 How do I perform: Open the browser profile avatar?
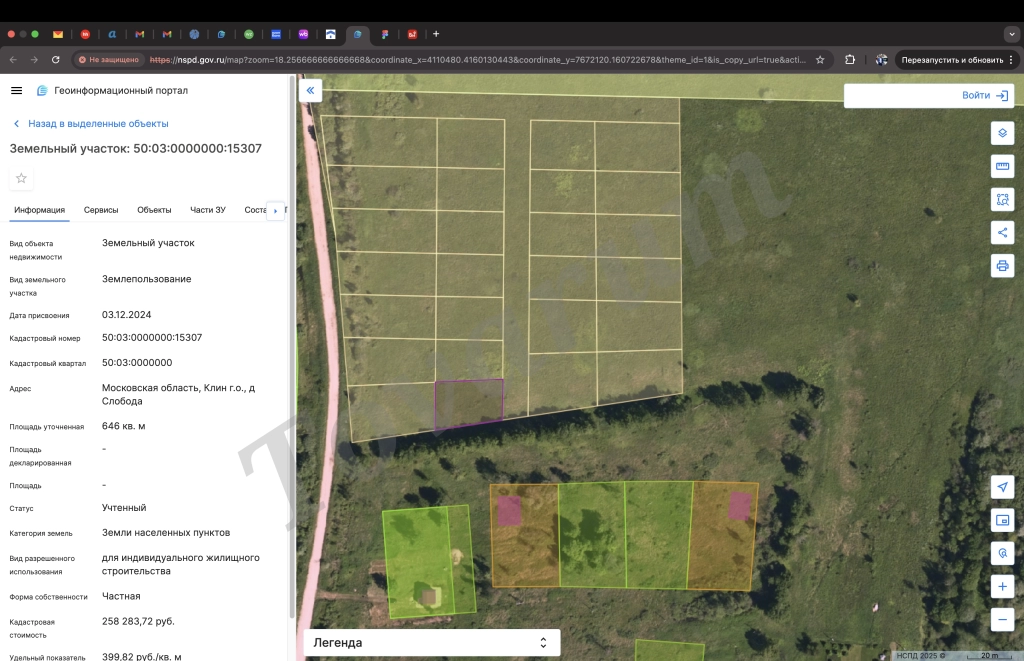[x=881, y=59]
